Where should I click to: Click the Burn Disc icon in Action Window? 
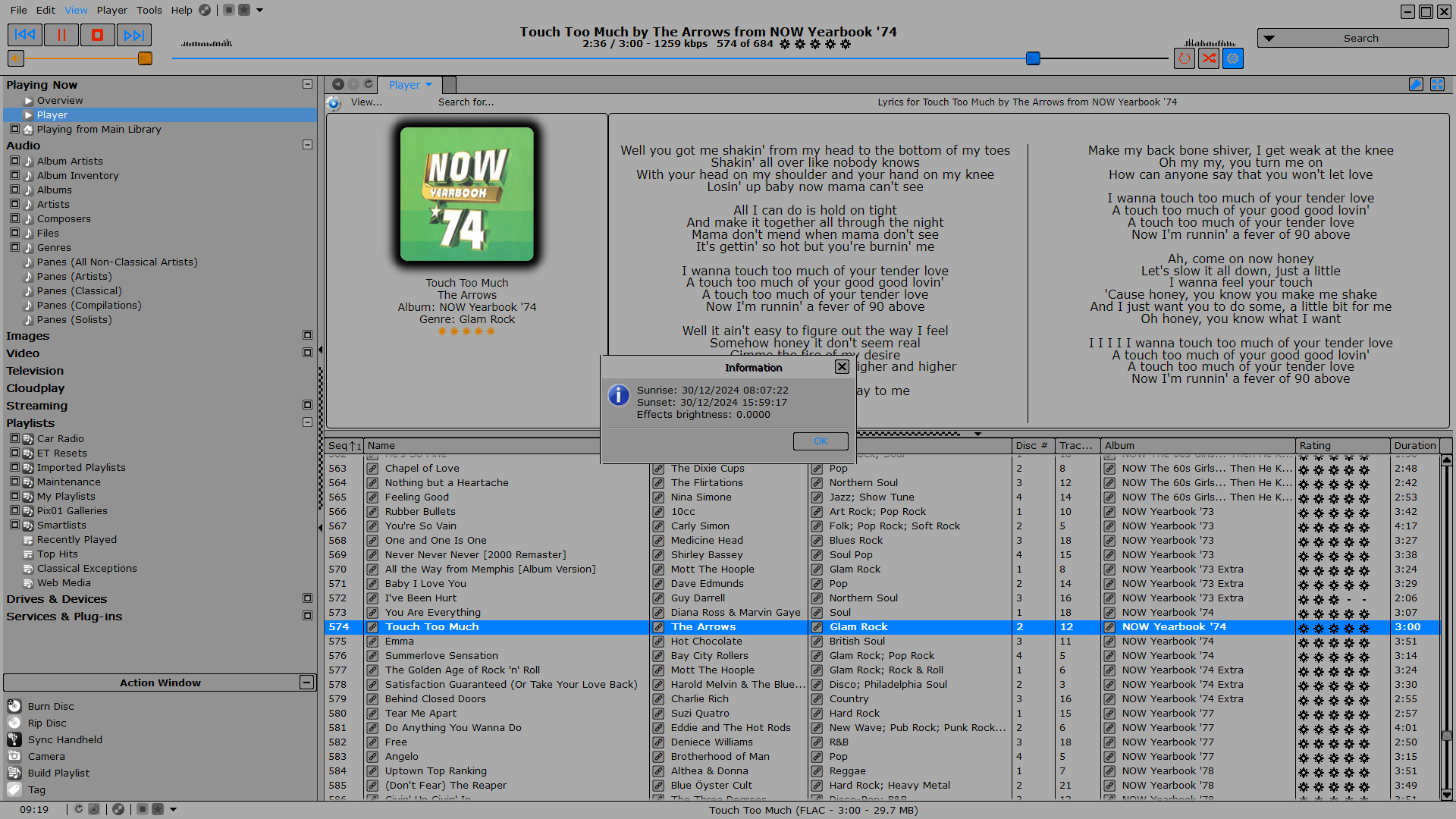[x=14, y=706]
